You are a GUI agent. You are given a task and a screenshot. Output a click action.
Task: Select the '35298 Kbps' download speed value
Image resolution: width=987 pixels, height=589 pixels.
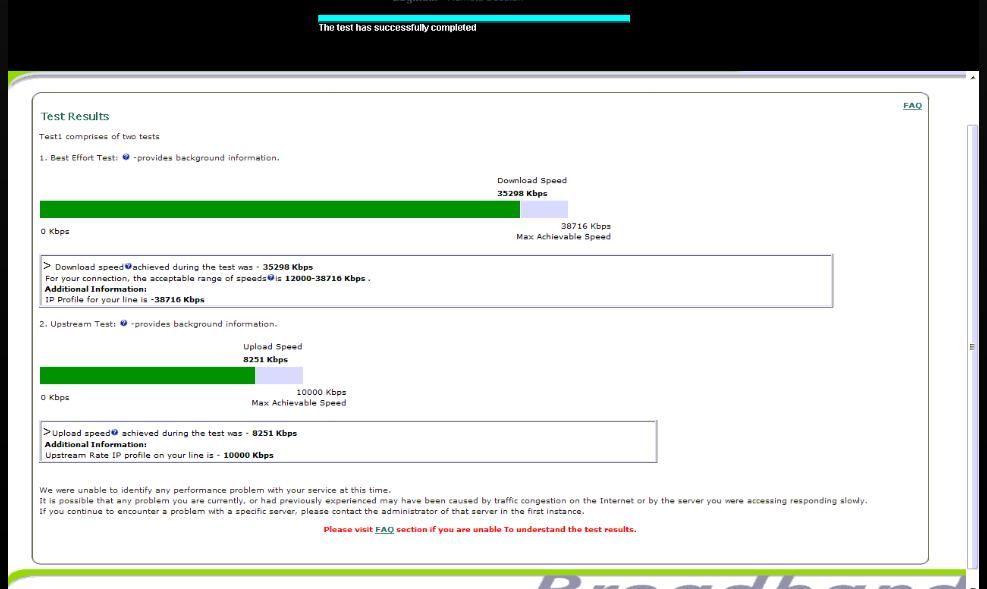522,194
